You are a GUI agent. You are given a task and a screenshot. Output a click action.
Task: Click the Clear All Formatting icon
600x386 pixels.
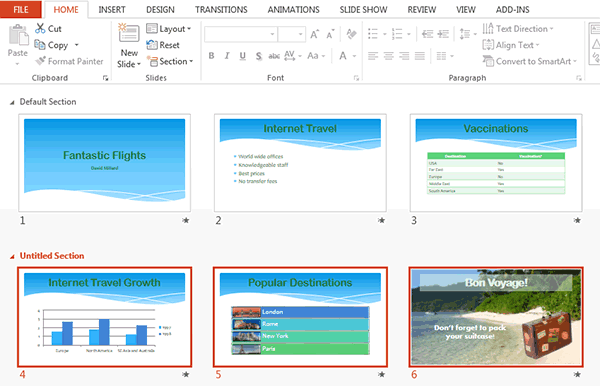pyautogui.click(x=351, y=34)
